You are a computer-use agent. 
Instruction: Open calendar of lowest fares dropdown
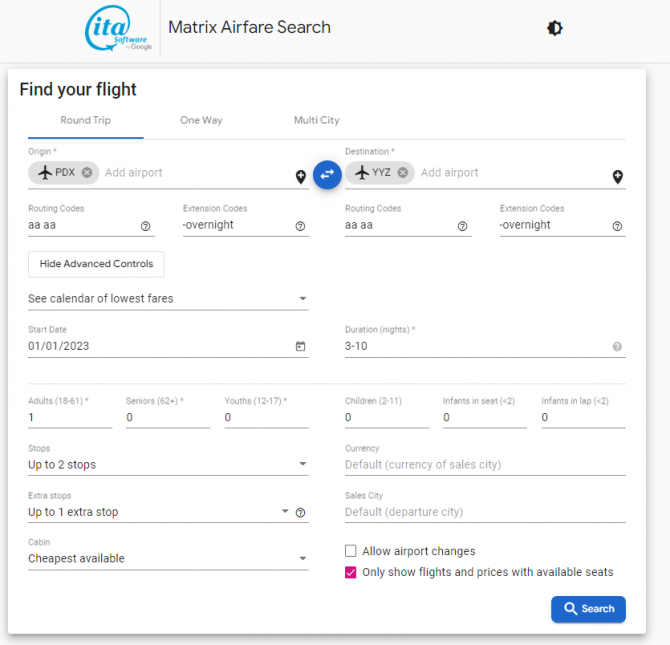coord(168,298)
